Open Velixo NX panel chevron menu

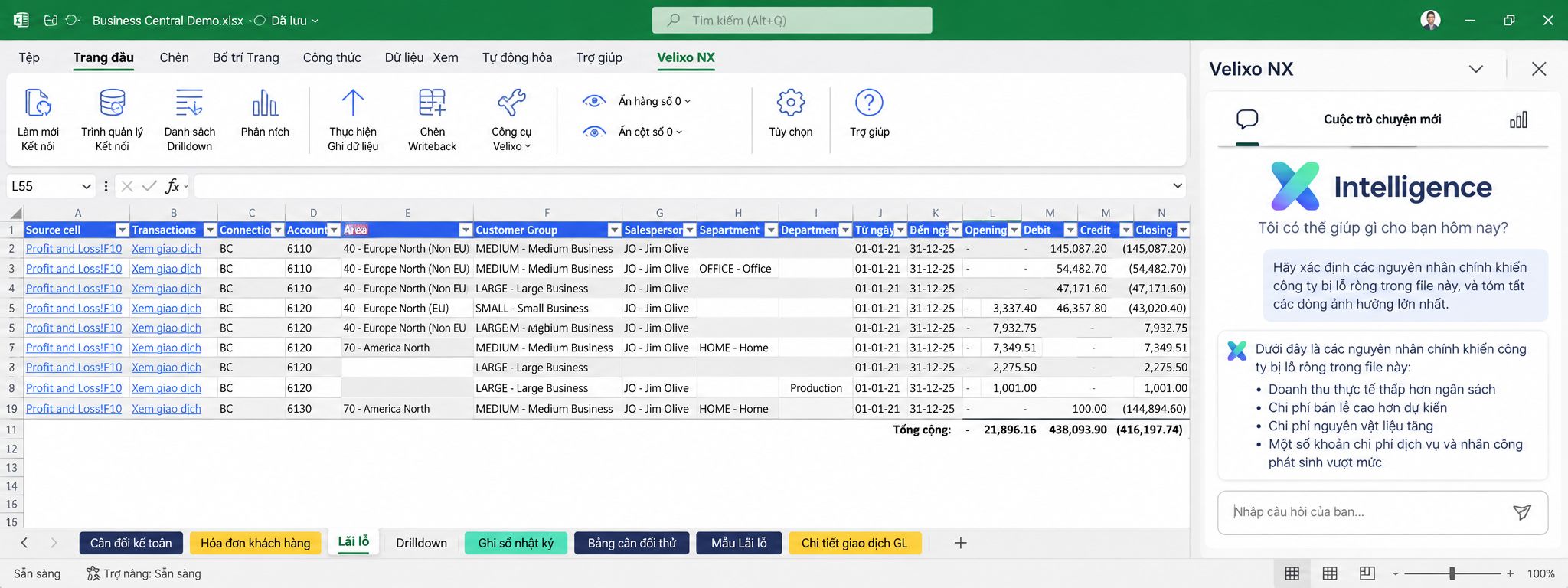[1476, 69]
